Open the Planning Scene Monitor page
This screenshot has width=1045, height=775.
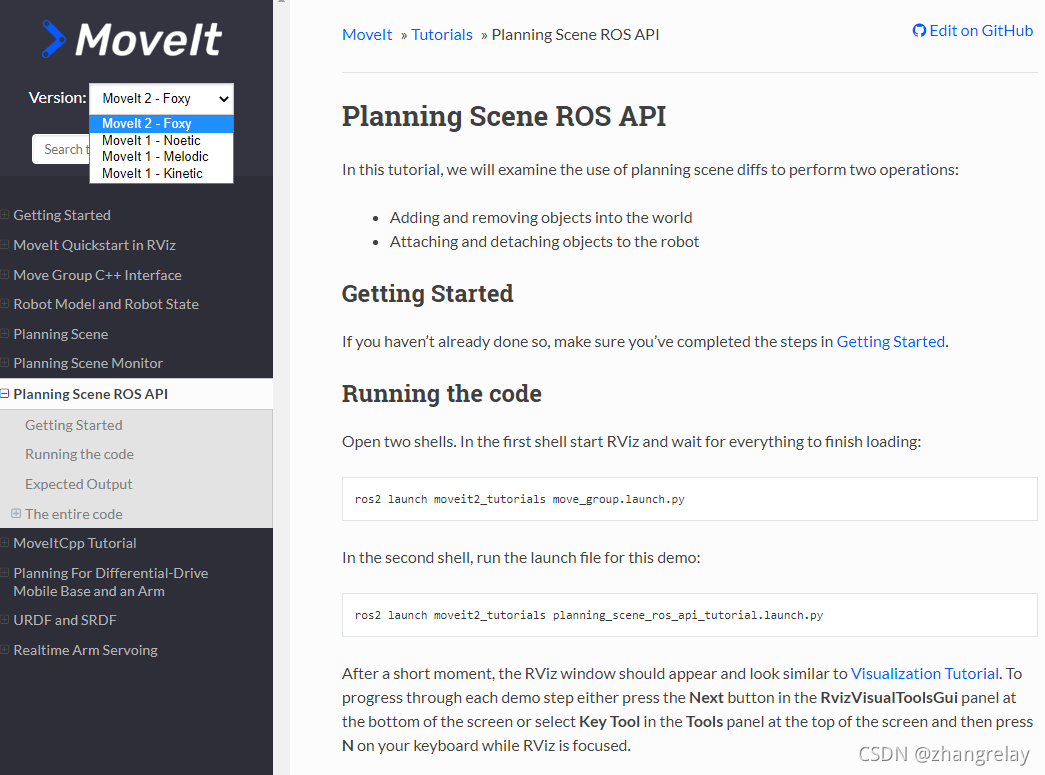click(x=88, y=363)
